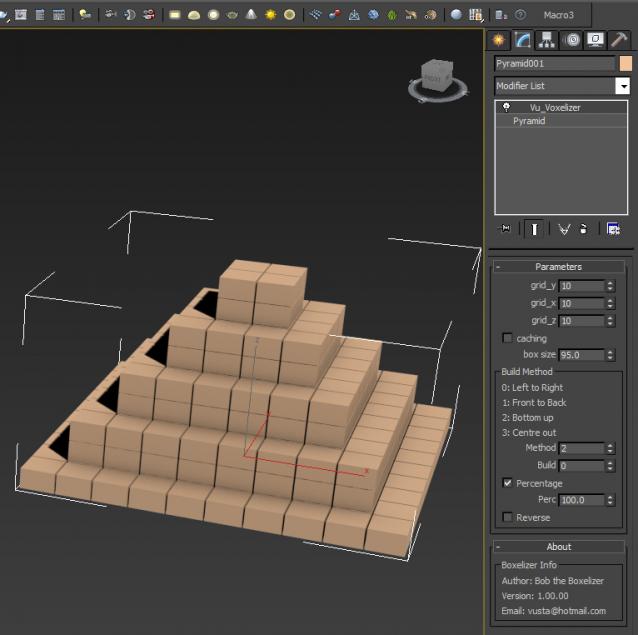Click the blue dotted particle icon
638x635 pixels.
pyautogui.click(x=315, y=15)
